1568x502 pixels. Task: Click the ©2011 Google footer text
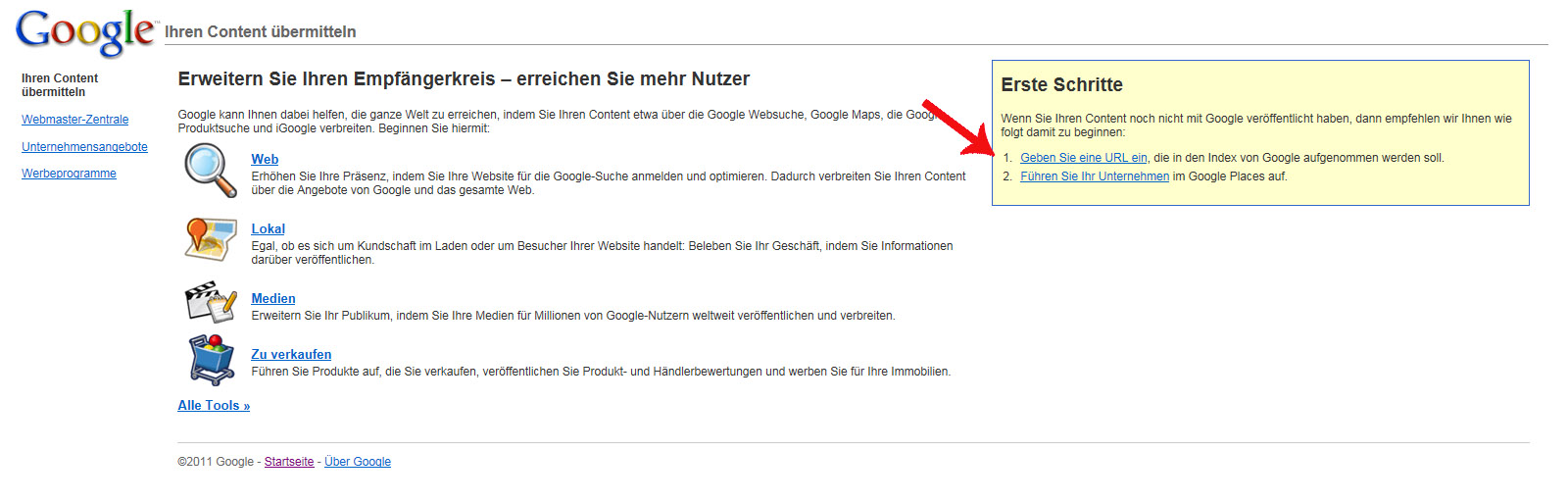[216, 462]
